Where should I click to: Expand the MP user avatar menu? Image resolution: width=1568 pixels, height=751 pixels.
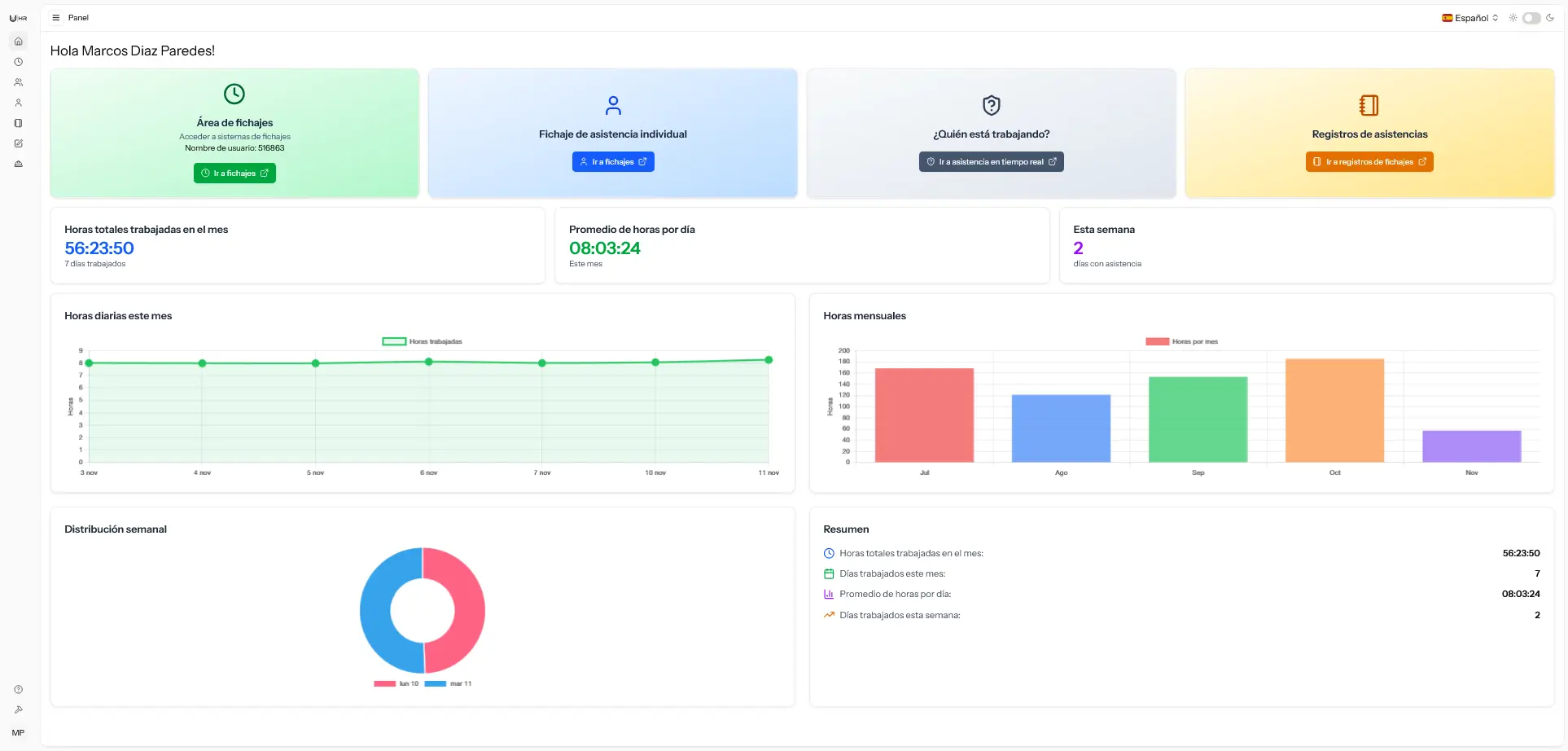pyautogui.click(x=18, y=732)
